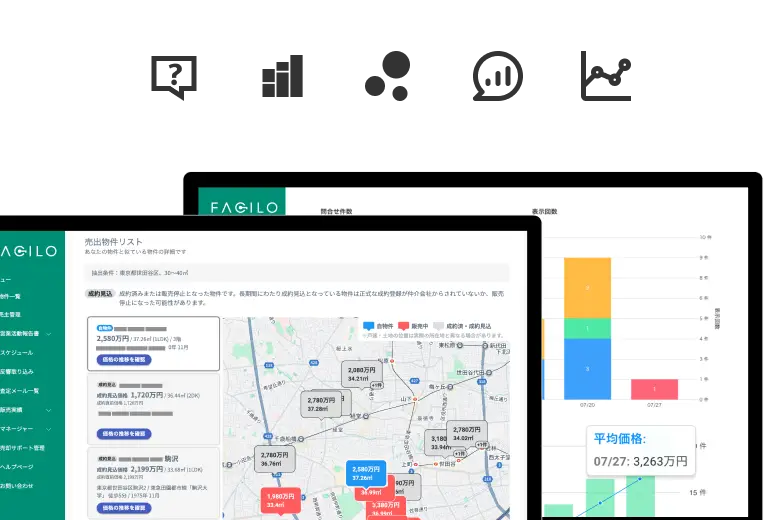The image size is (780, 520).
Task: Click the red 1,980万円 map pin
Action: coord(279,499)
